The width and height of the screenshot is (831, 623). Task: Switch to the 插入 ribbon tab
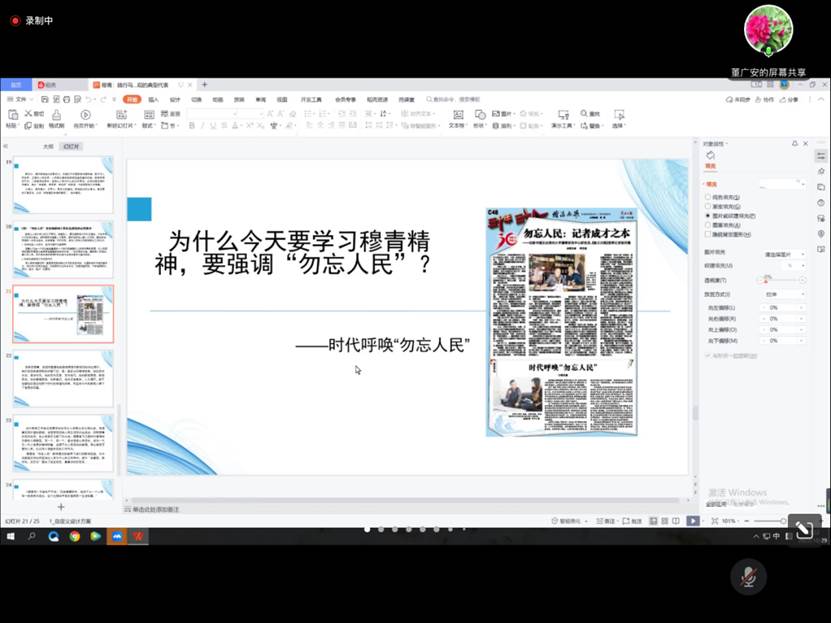[153, 100]
